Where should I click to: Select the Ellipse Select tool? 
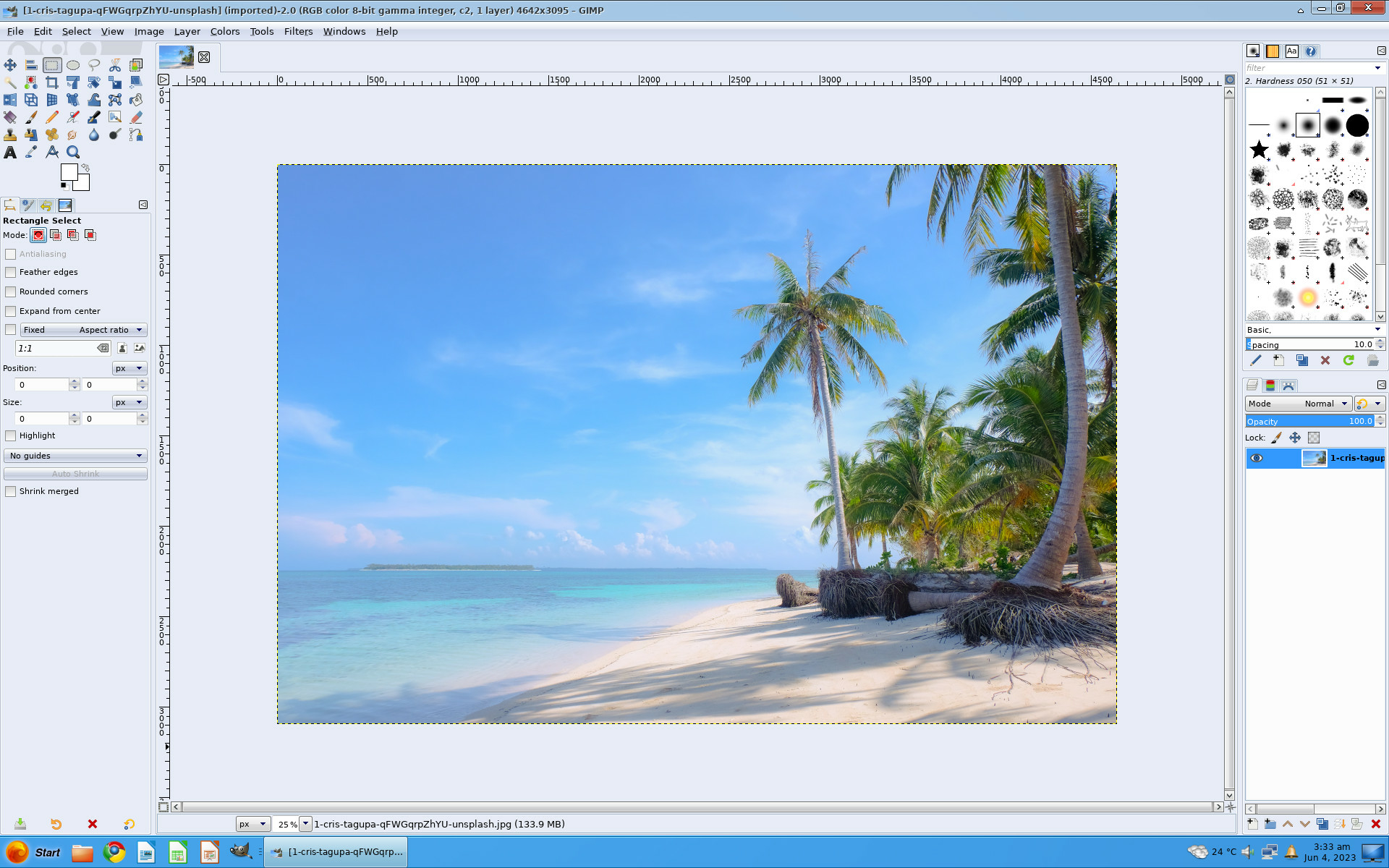73,65
